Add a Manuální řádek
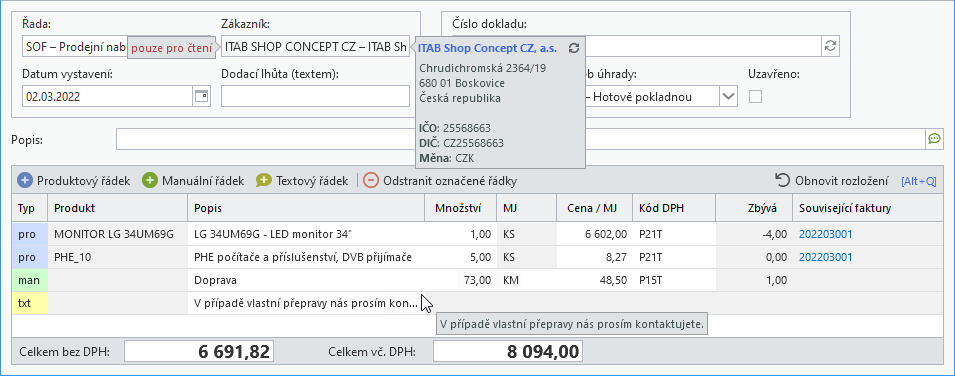The height and width of the screenshot is (376, 955). tap(193, 180)
